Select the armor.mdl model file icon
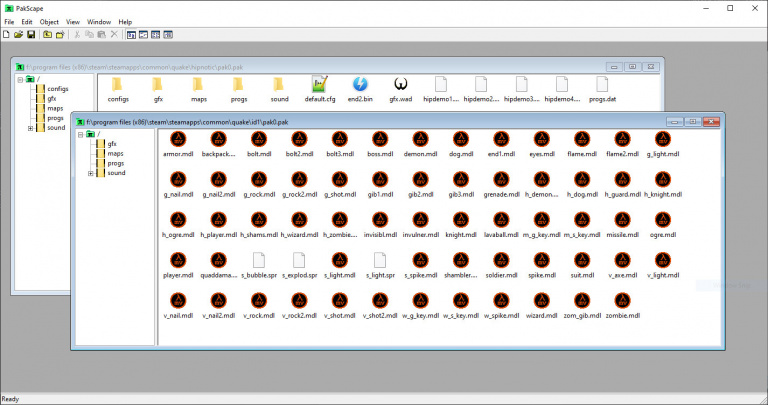The height and width of the screenshot is (405, 768). 176,140
